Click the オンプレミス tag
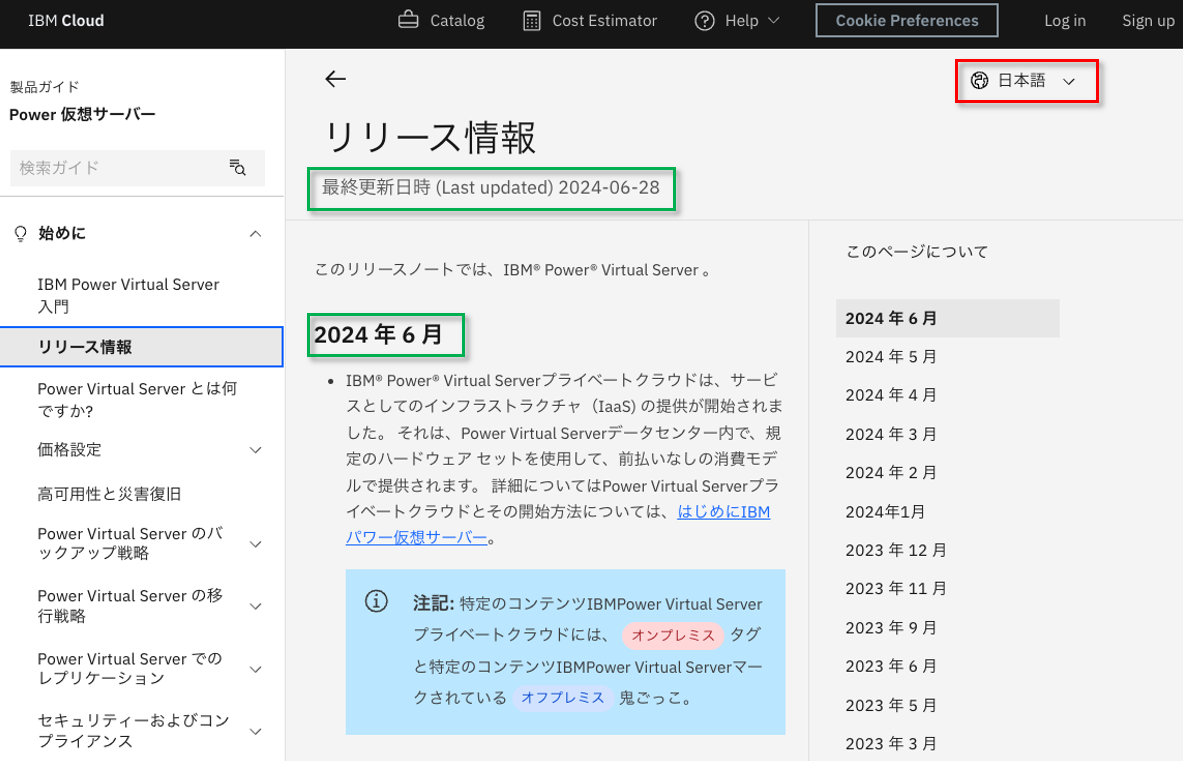Image resolution: width=1183 pixels, height=761 pixels. pyautogui.click(x=673, y=635)
